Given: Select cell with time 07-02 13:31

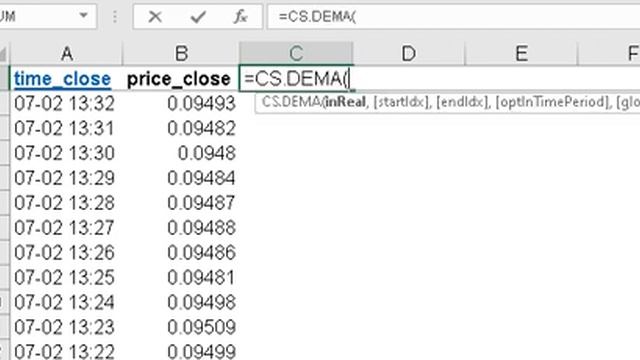Looking at the screenshot, I should coord(66,129).
